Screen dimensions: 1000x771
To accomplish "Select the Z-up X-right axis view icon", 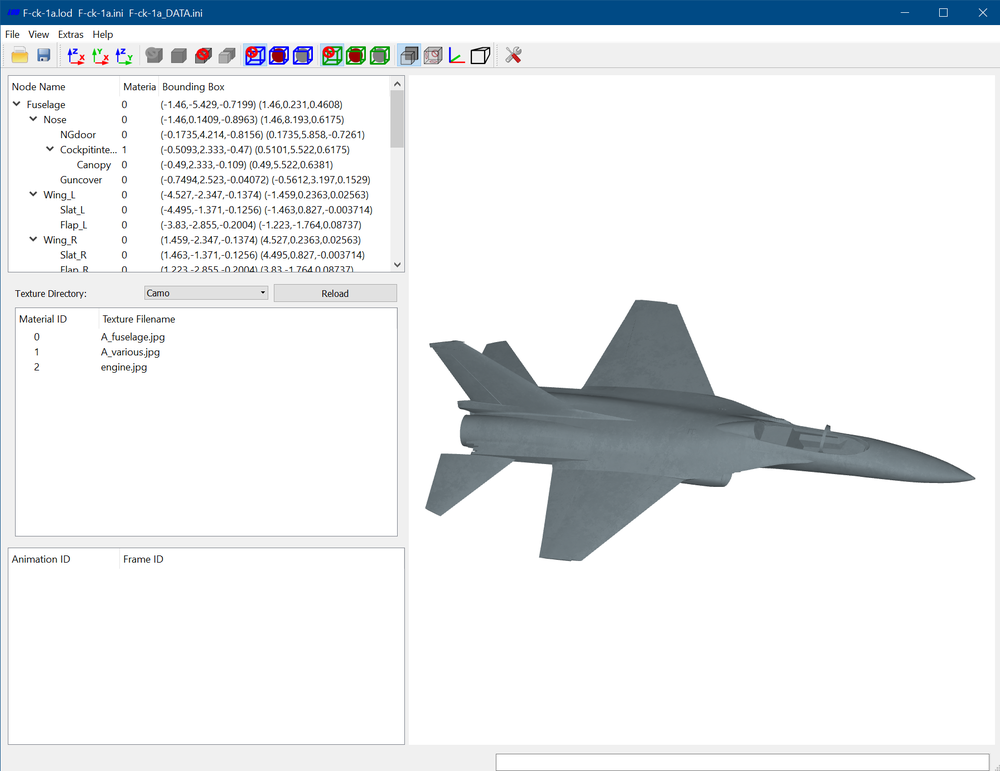I will [x=76, y=55].
